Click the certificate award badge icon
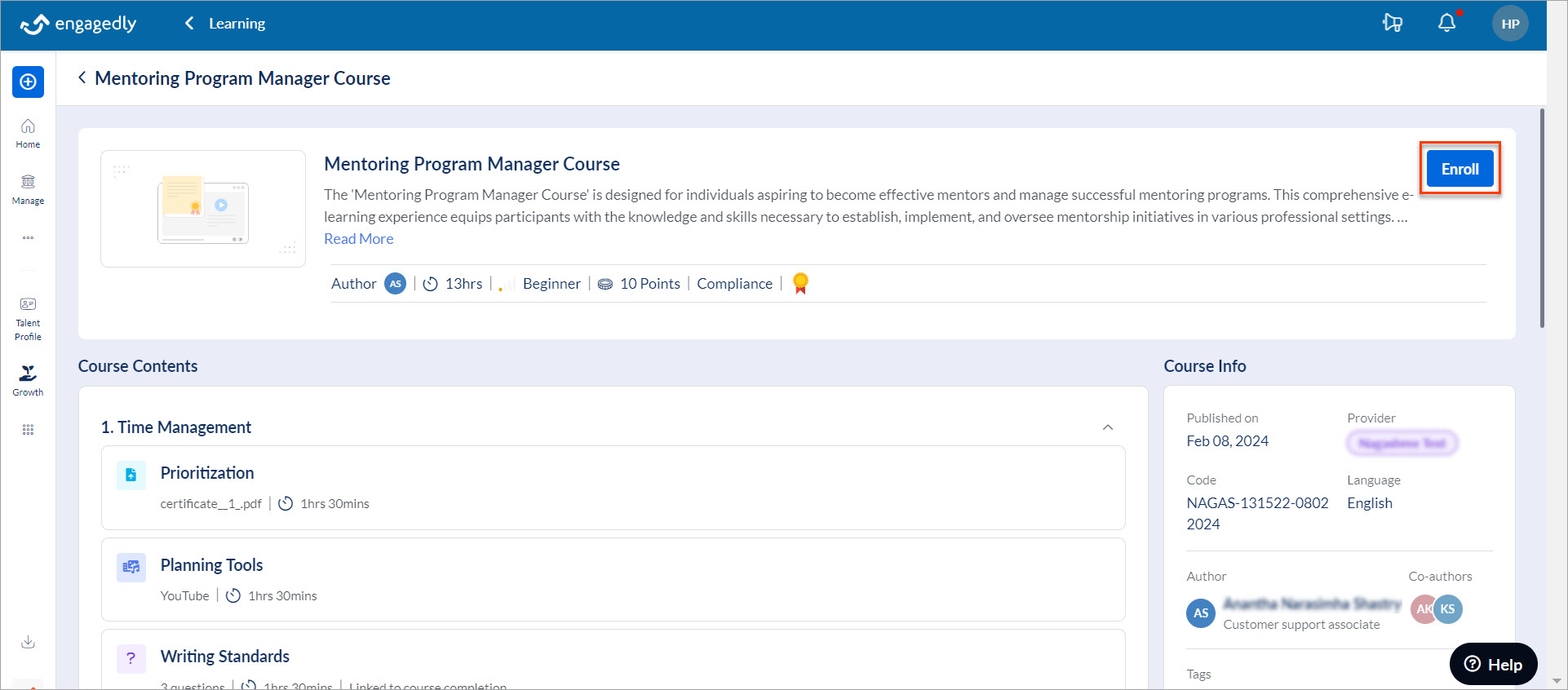 pos(800,283)
